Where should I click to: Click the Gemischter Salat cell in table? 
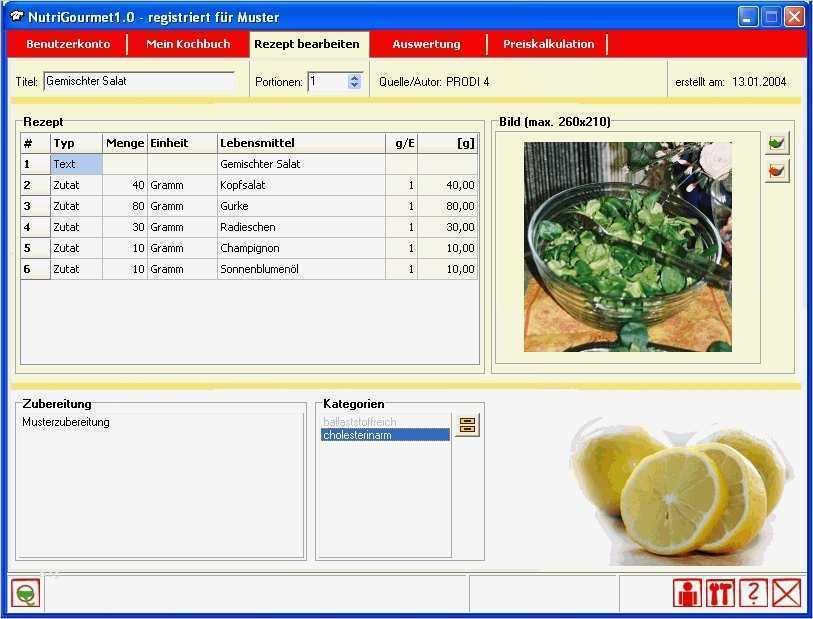[301, 164]
